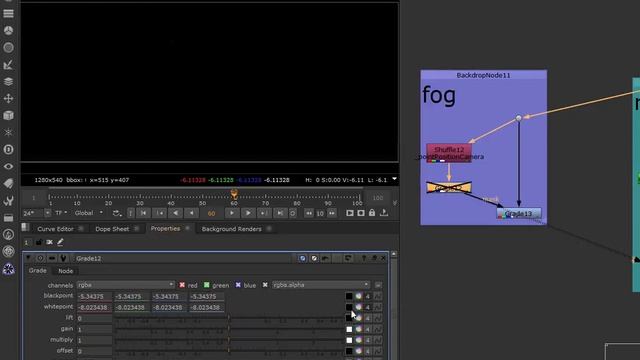
Task: Open the Deep nodes D icon
Action: click(8, 149)
